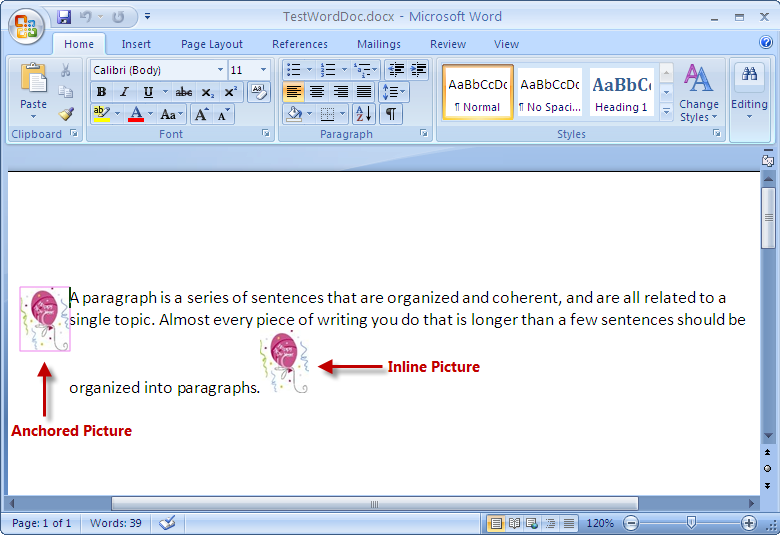780x535 pixels.
Task: Select the anchored balloon picture
Action: pyautogui.click(x=45, y=318)
